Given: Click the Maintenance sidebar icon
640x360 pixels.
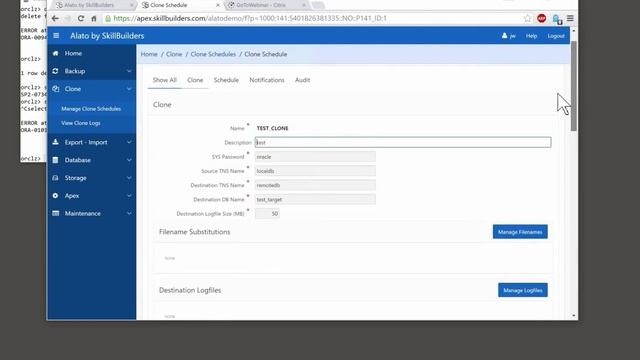Looking at the screenshot, I should [x=56, y=213].
